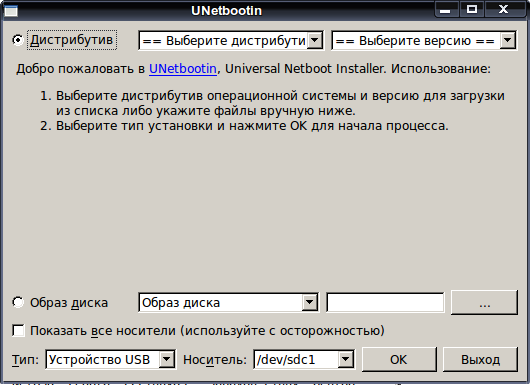Click the UNetbootin hyperlink
The height and width of the screenshot is (385, 530).
click(x=183, y=69)
